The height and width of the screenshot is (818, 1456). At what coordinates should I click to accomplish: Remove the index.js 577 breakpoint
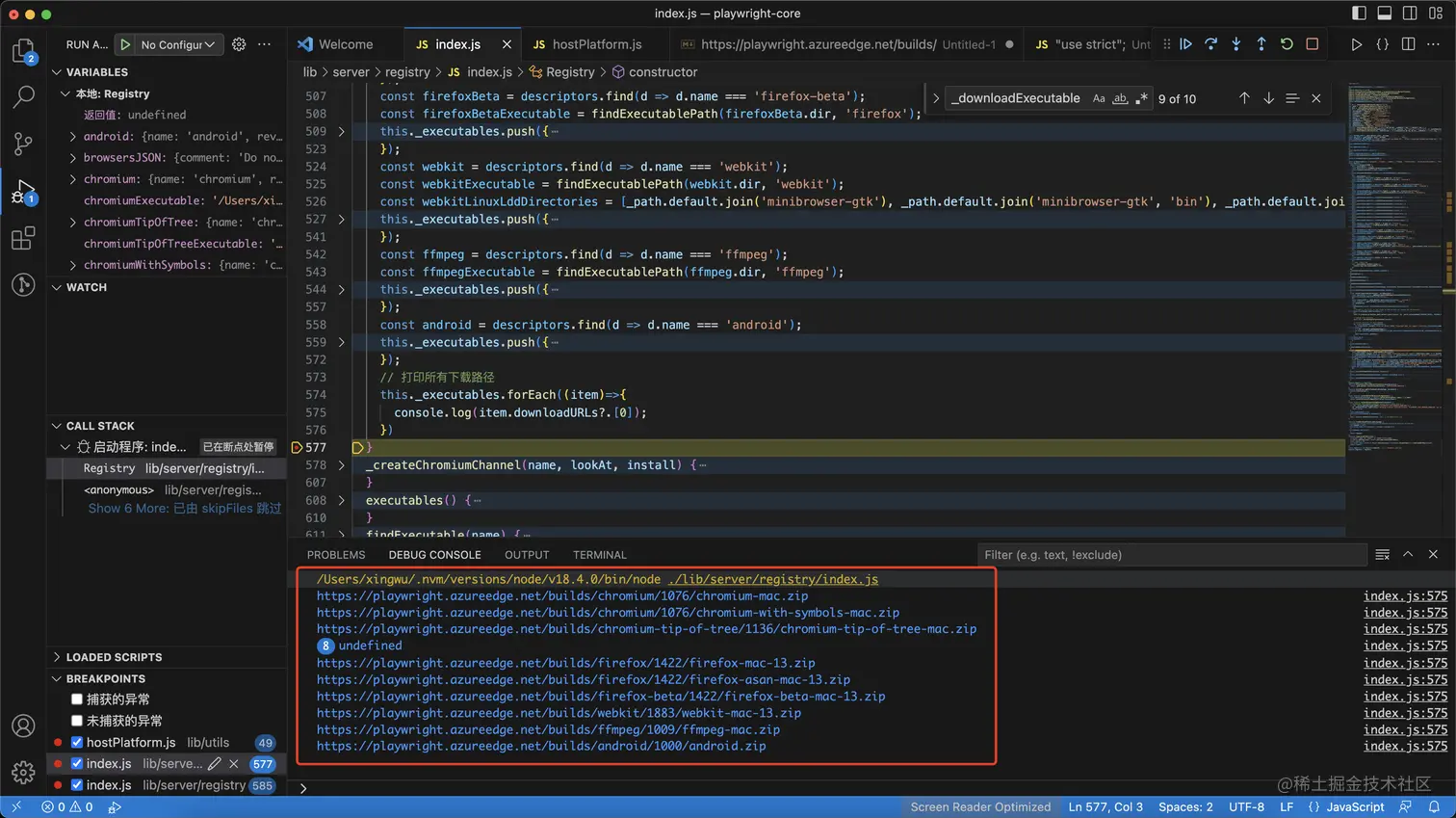(234, 764)
